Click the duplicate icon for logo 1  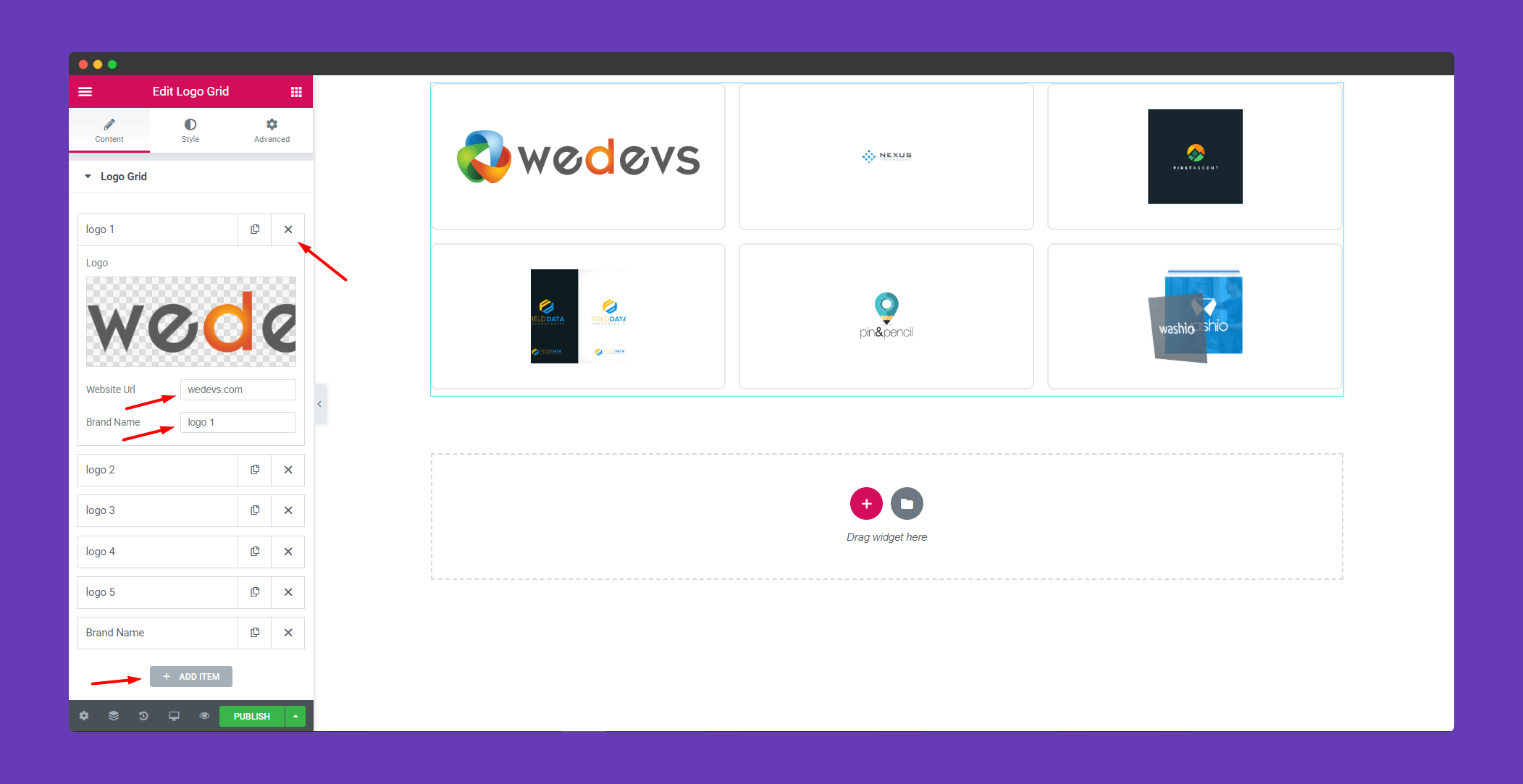tap(254, 228)
